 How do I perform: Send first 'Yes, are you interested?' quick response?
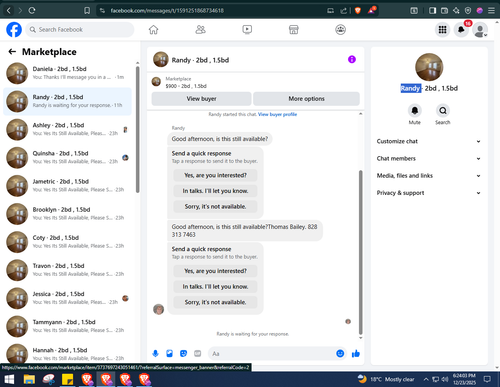[x=215, y=175]
